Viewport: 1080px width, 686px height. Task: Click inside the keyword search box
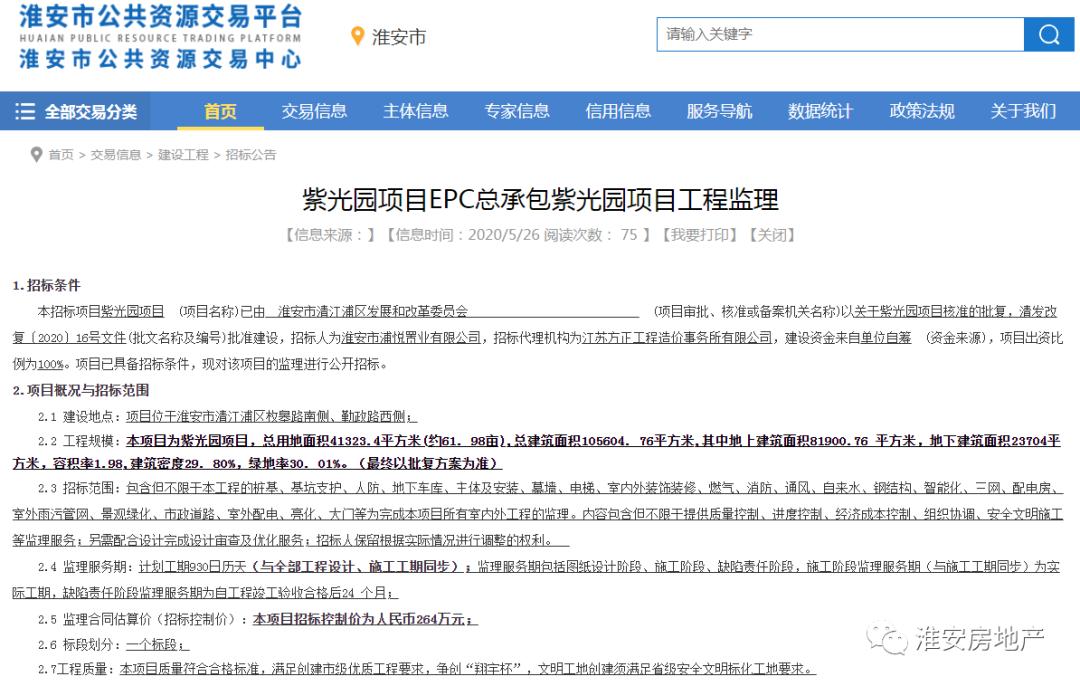pyautogui.click(x=840, y=34)
